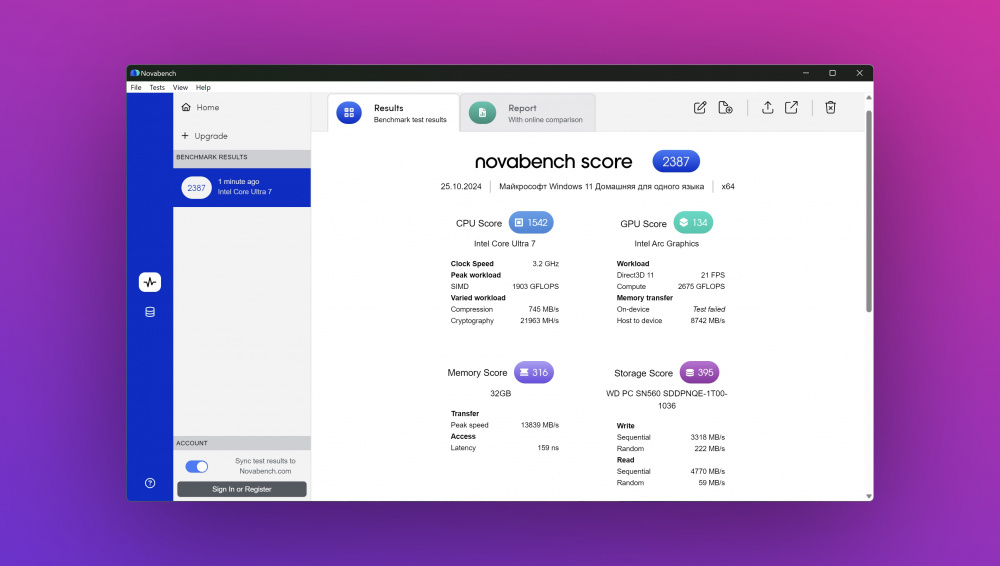
Task: Click the '59 MB/s' random read value
Action: point(712,483)
